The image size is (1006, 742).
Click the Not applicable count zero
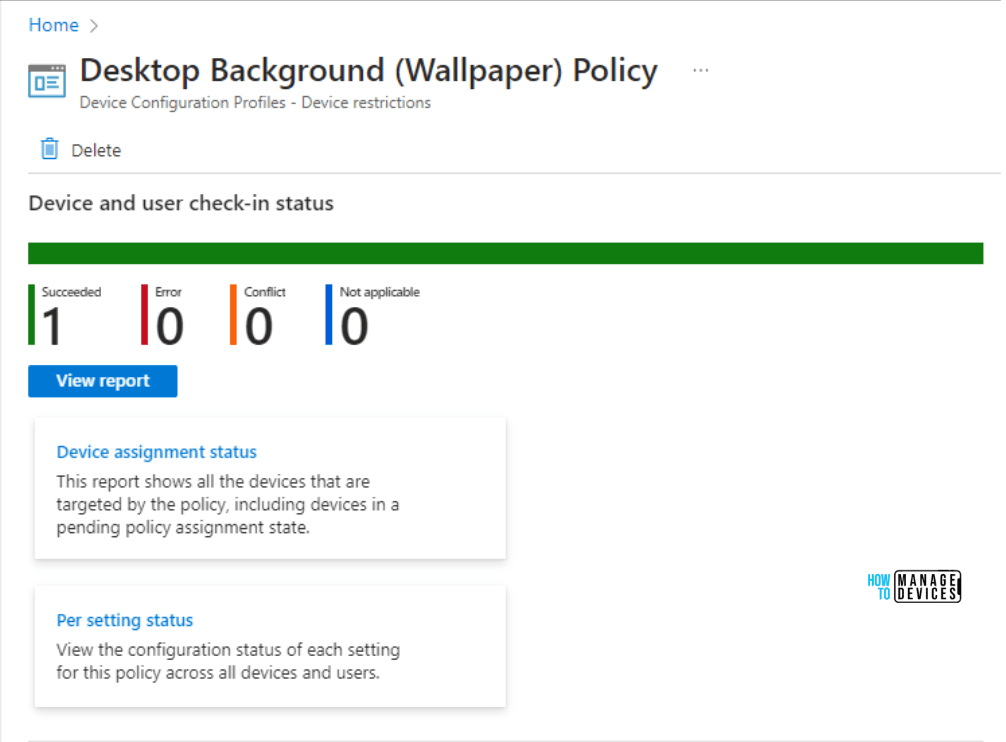[x=355, y=328]
